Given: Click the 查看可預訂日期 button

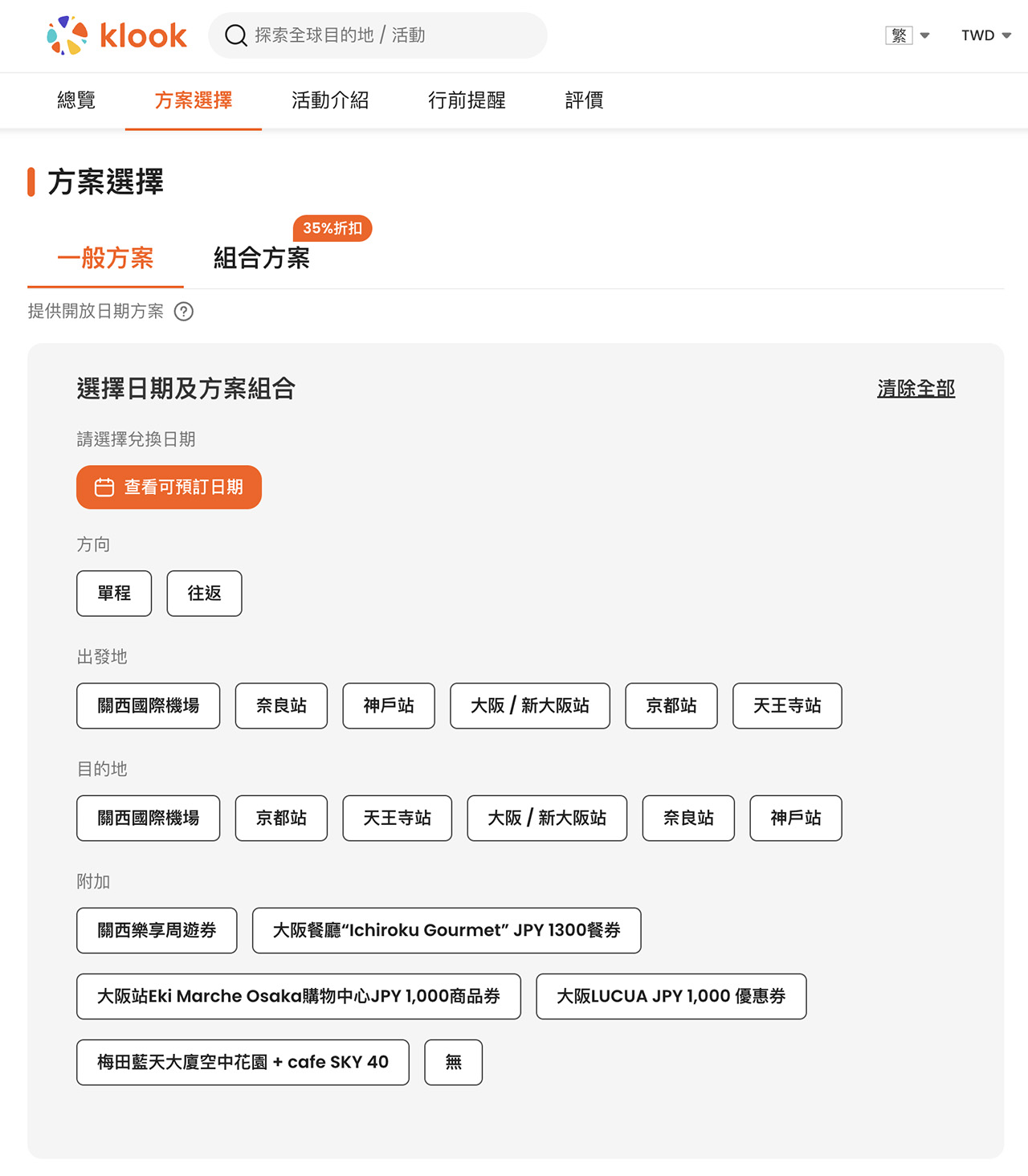Looking at the screenshot, I should pyautogui.click(x=169, y=488).
